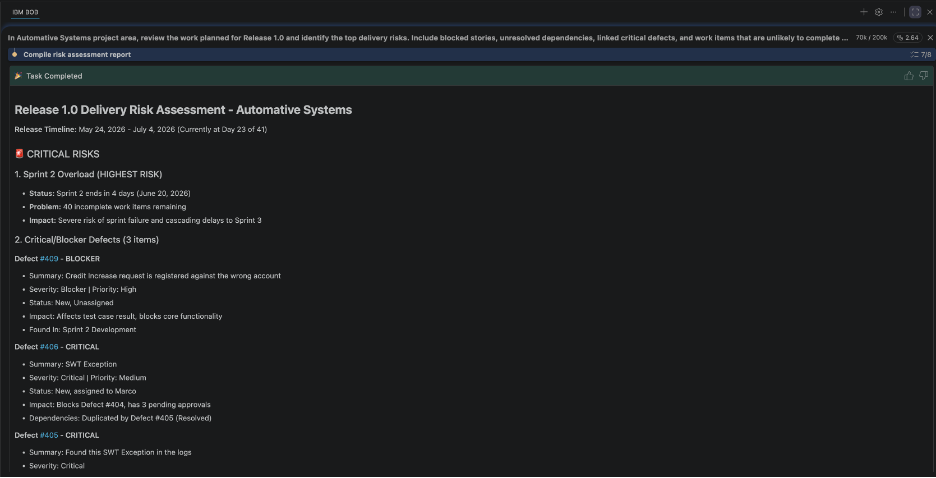Close the task header with the X beside 2.64
The height and width of the screenshot is (478, 936).
(x=929, y=38)
